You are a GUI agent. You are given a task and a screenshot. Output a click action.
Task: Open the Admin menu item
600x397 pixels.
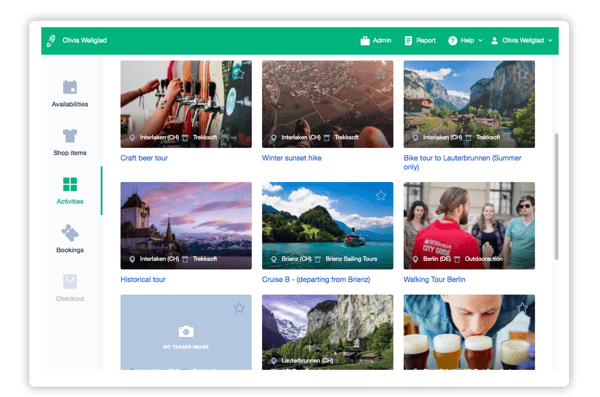[376, 40]
